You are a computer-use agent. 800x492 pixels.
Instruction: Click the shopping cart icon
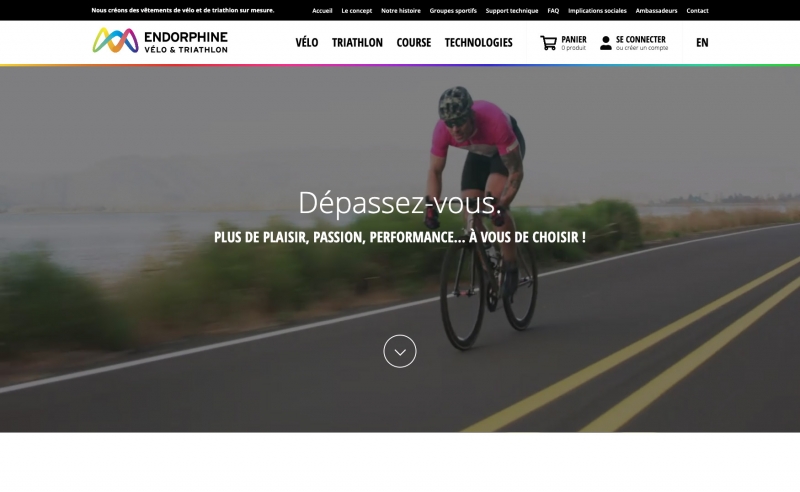(x=548, y=43)
